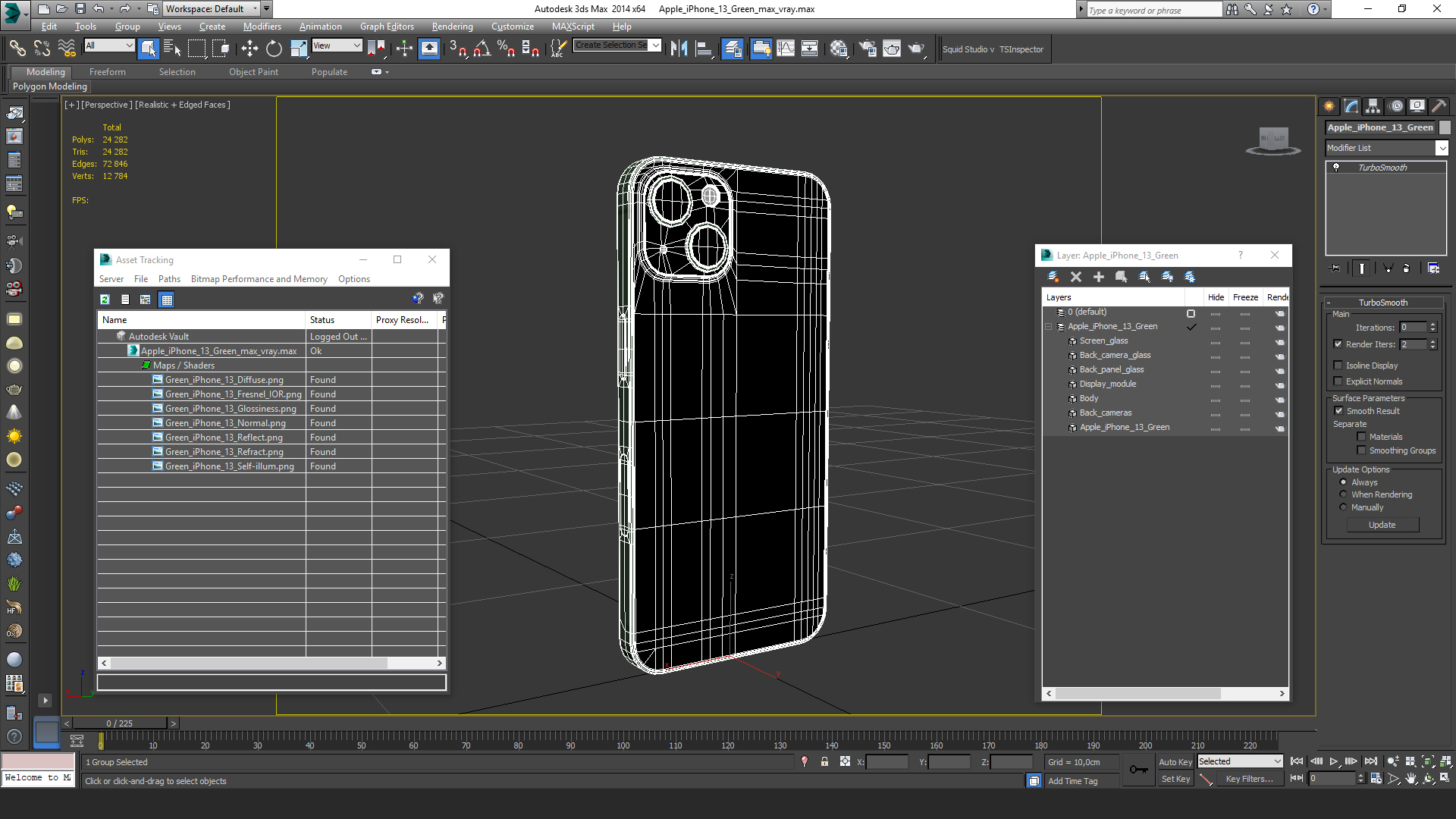Enable the Explicit Normals checkbox
The image size is (1456, 819).
[1338, 381]
